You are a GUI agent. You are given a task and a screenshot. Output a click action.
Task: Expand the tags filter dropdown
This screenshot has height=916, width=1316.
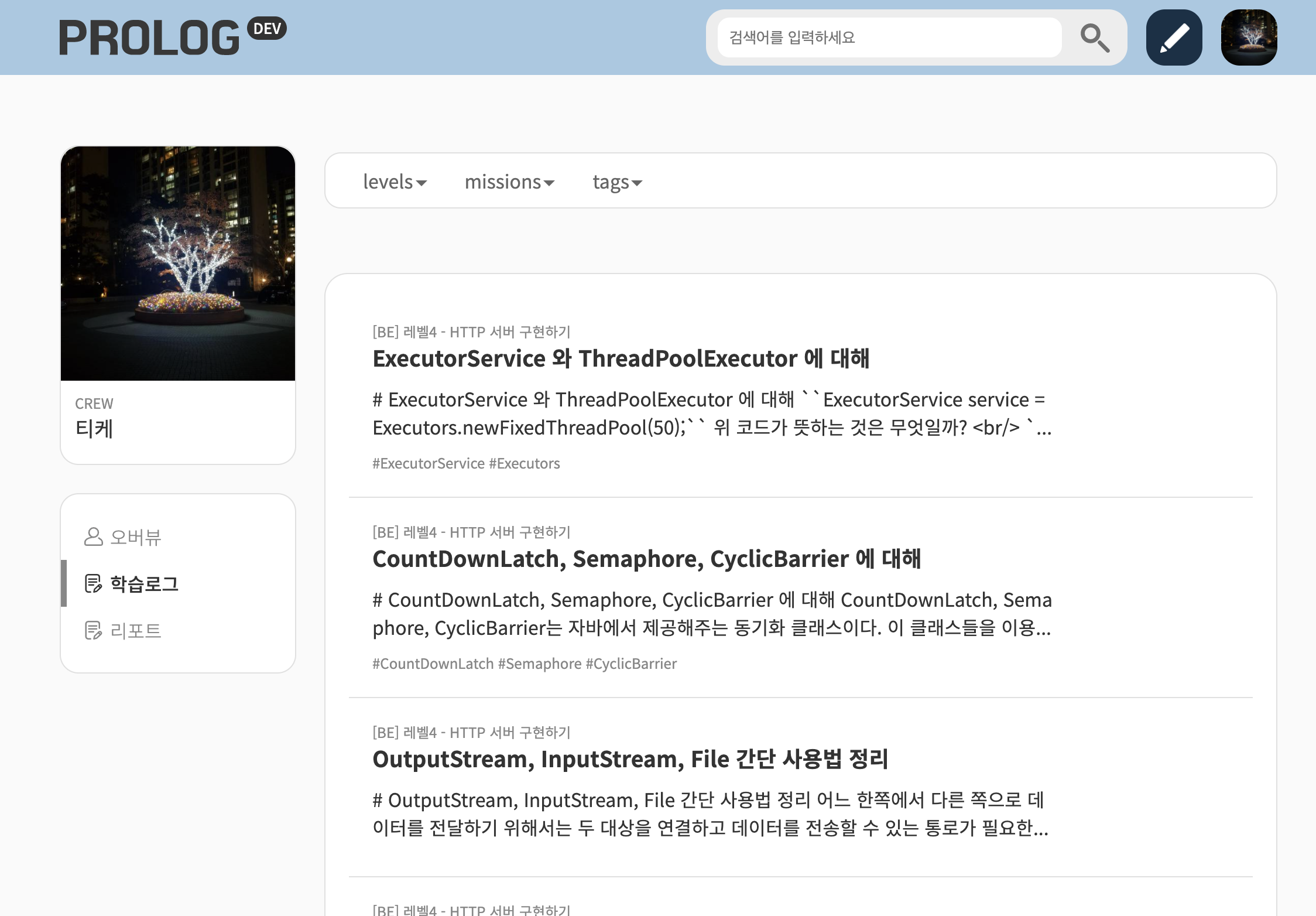coord(617,182)
